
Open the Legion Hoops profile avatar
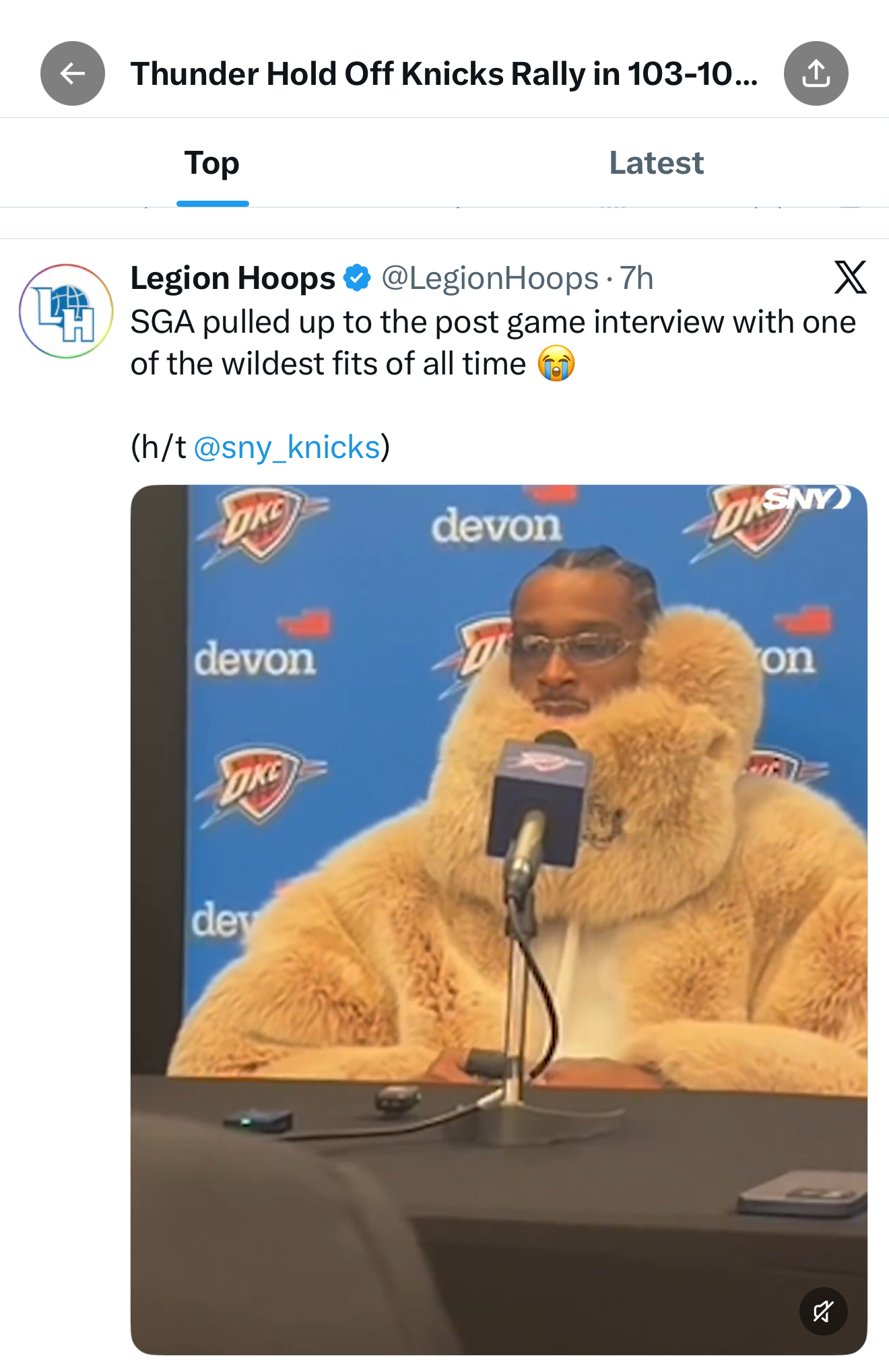66,311
